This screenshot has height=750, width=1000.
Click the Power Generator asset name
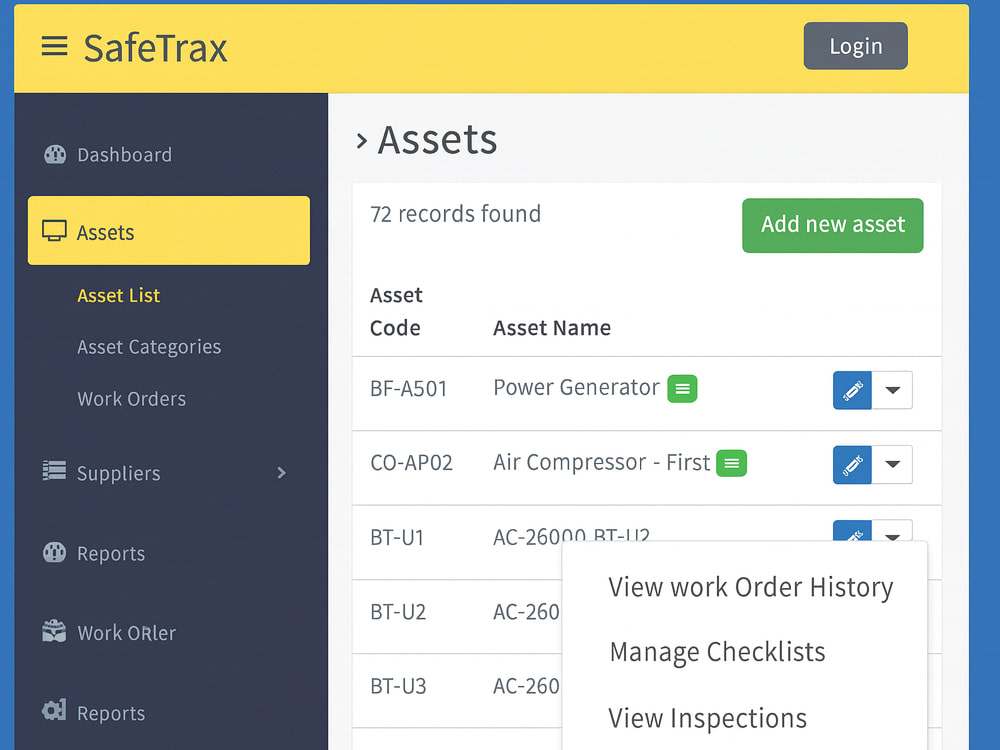click(576, 388)
